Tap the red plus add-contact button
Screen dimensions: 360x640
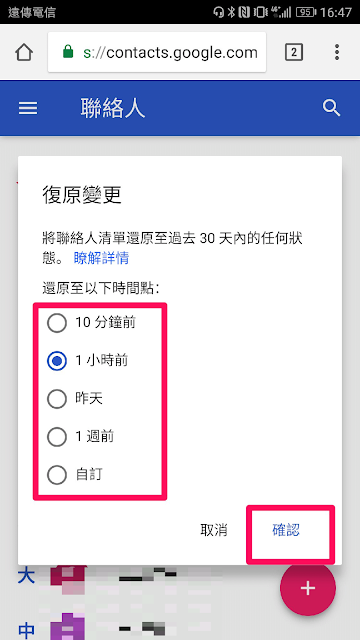[x=308, y=588]
